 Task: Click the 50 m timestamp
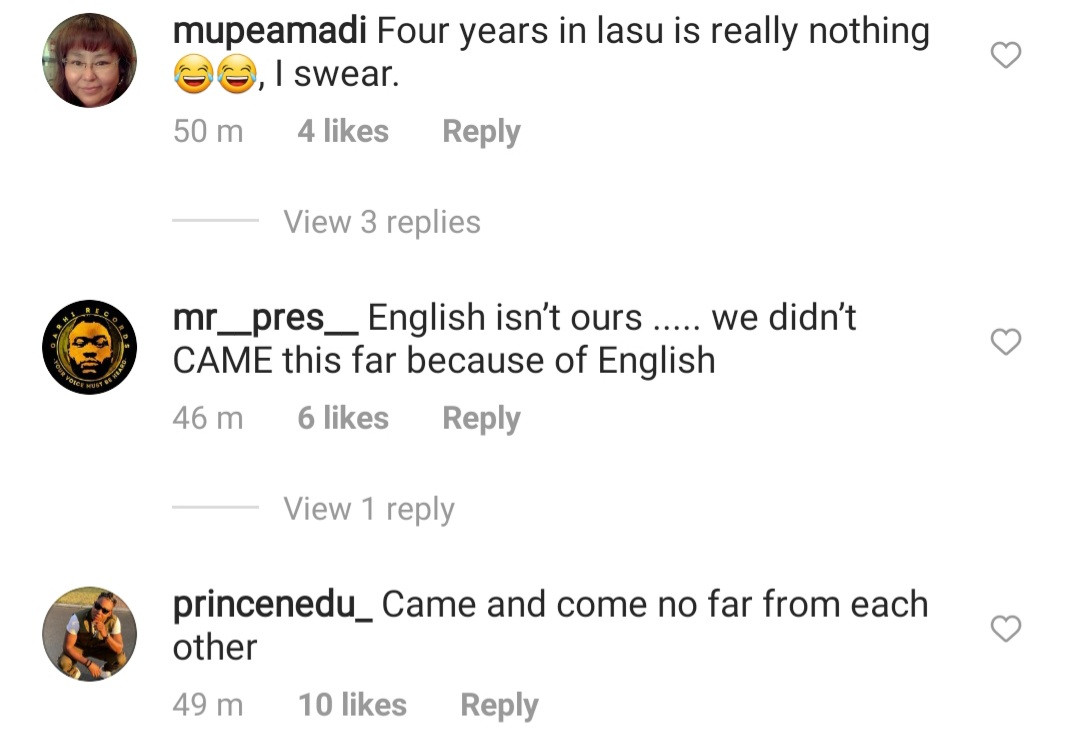coord(208,131)
